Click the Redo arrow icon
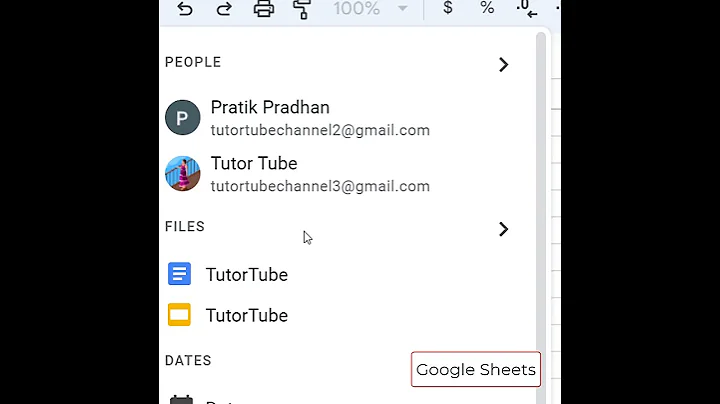720x404 pixels. coord(224,8)
